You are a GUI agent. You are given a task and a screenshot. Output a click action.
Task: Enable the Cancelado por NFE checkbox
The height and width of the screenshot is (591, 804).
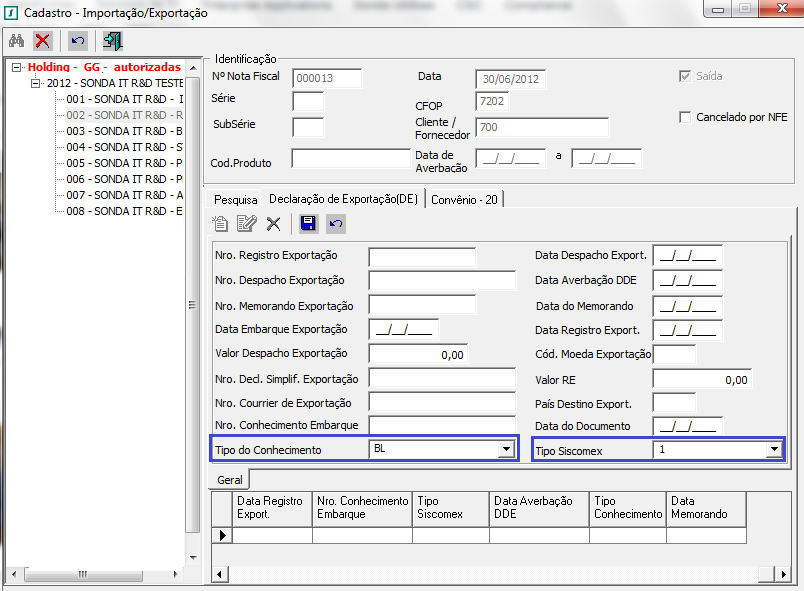tap(685, 117)
